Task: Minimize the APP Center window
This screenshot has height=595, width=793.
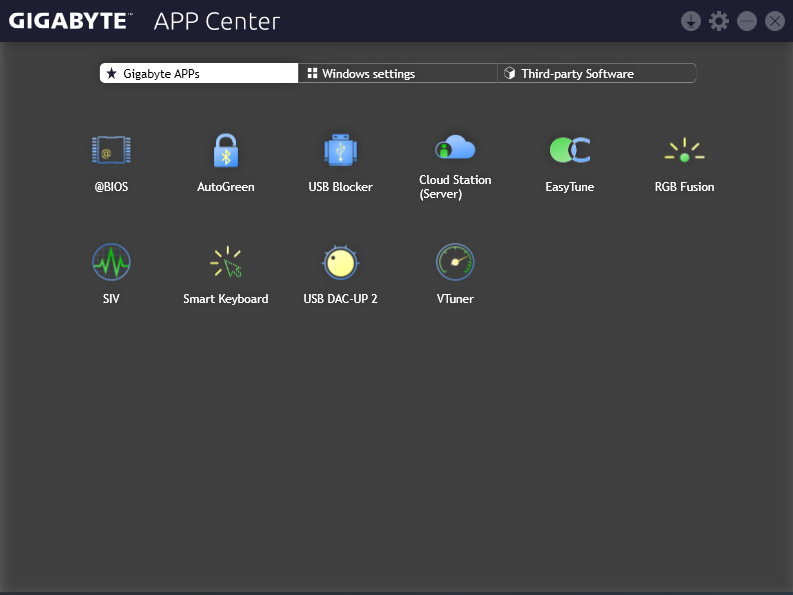Action: pyautogui.click(x=747, y=21)
